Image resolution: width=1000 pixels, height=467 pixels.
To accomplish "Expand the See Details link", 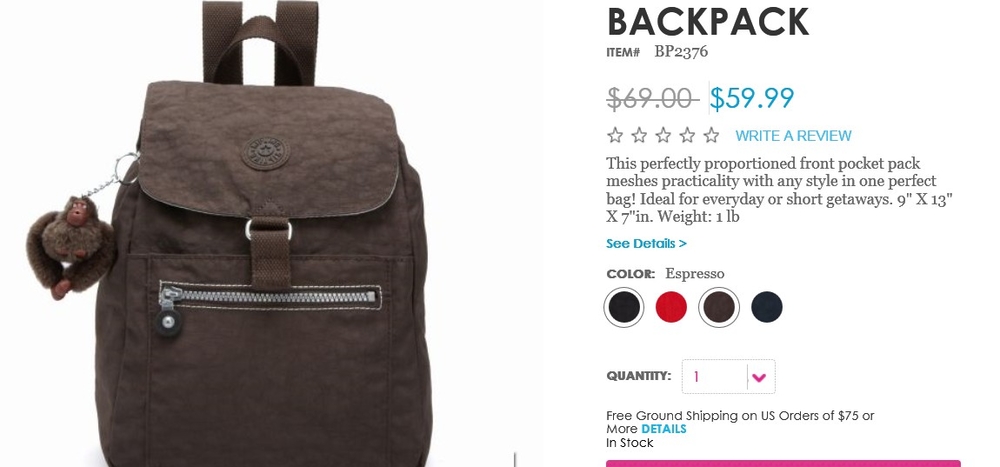I will click(x=646, y=244).
